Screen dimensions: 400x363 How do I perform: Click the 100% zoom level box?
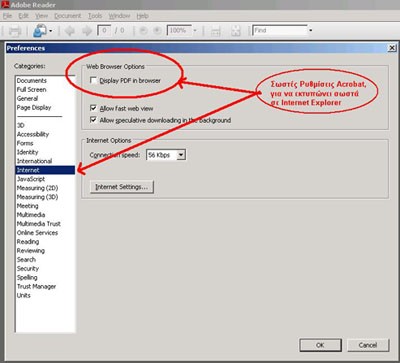[x=179, y=31]
